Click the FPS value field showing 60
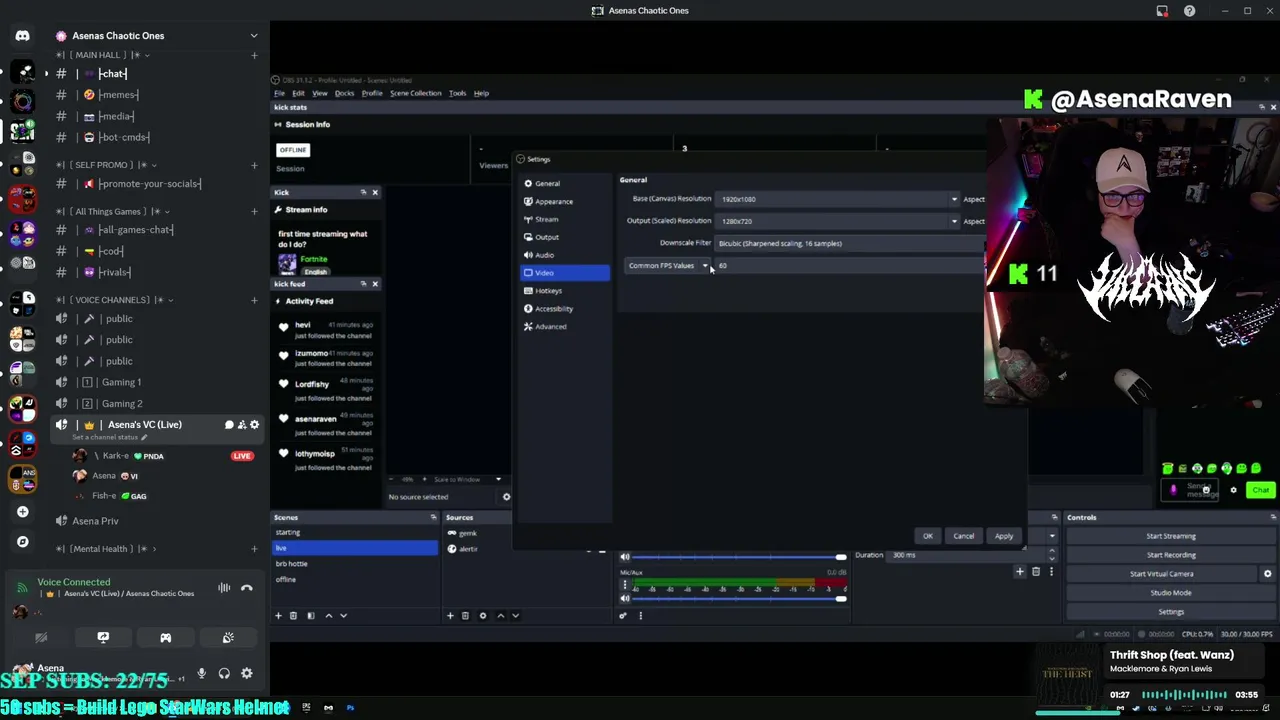Image resolution: width=1280 pixels, height=720 pixels. (x=850, y=266)
